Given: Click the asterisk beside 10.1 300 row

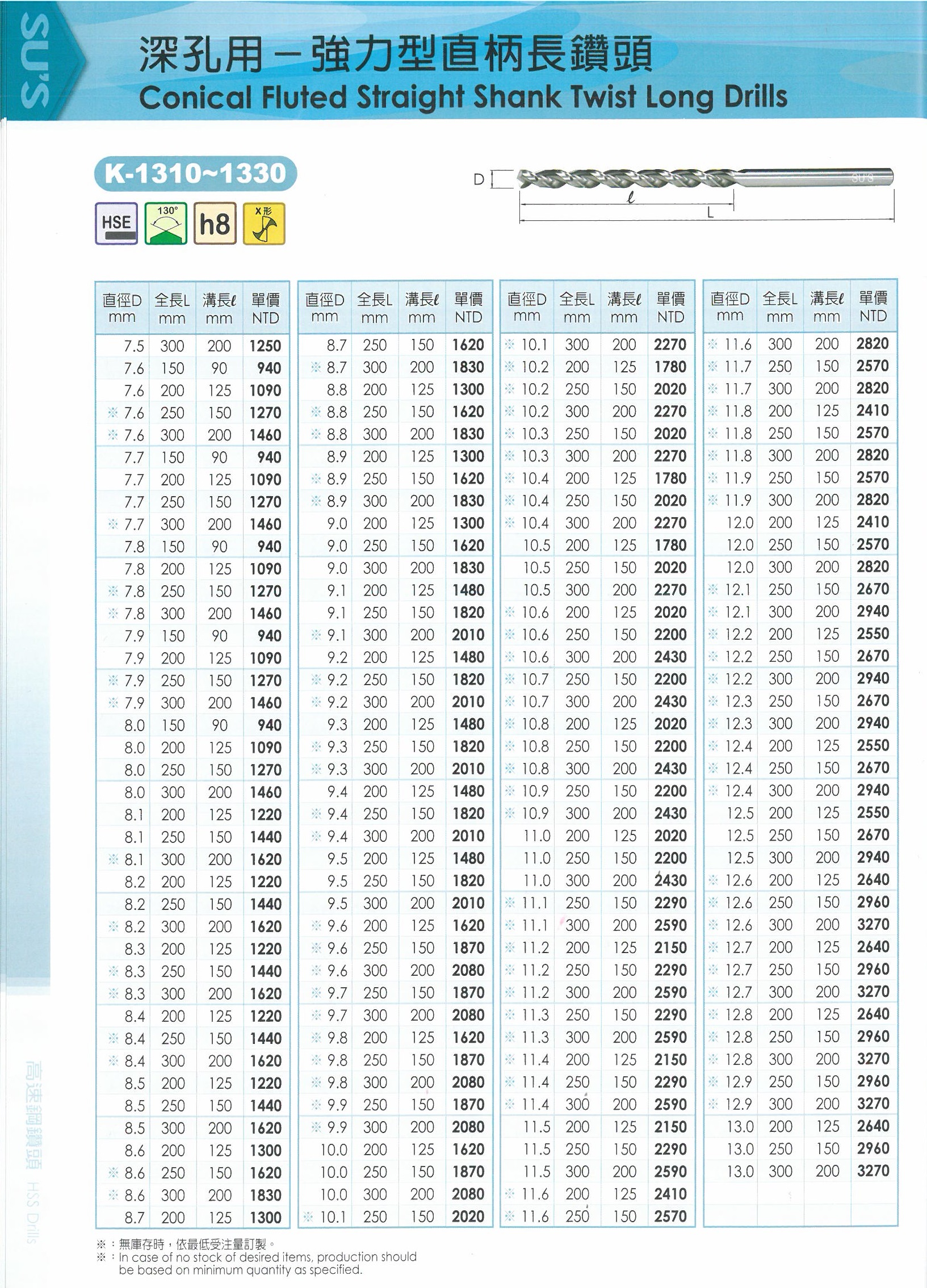Looking at the screenshot, I should [510, 344].
